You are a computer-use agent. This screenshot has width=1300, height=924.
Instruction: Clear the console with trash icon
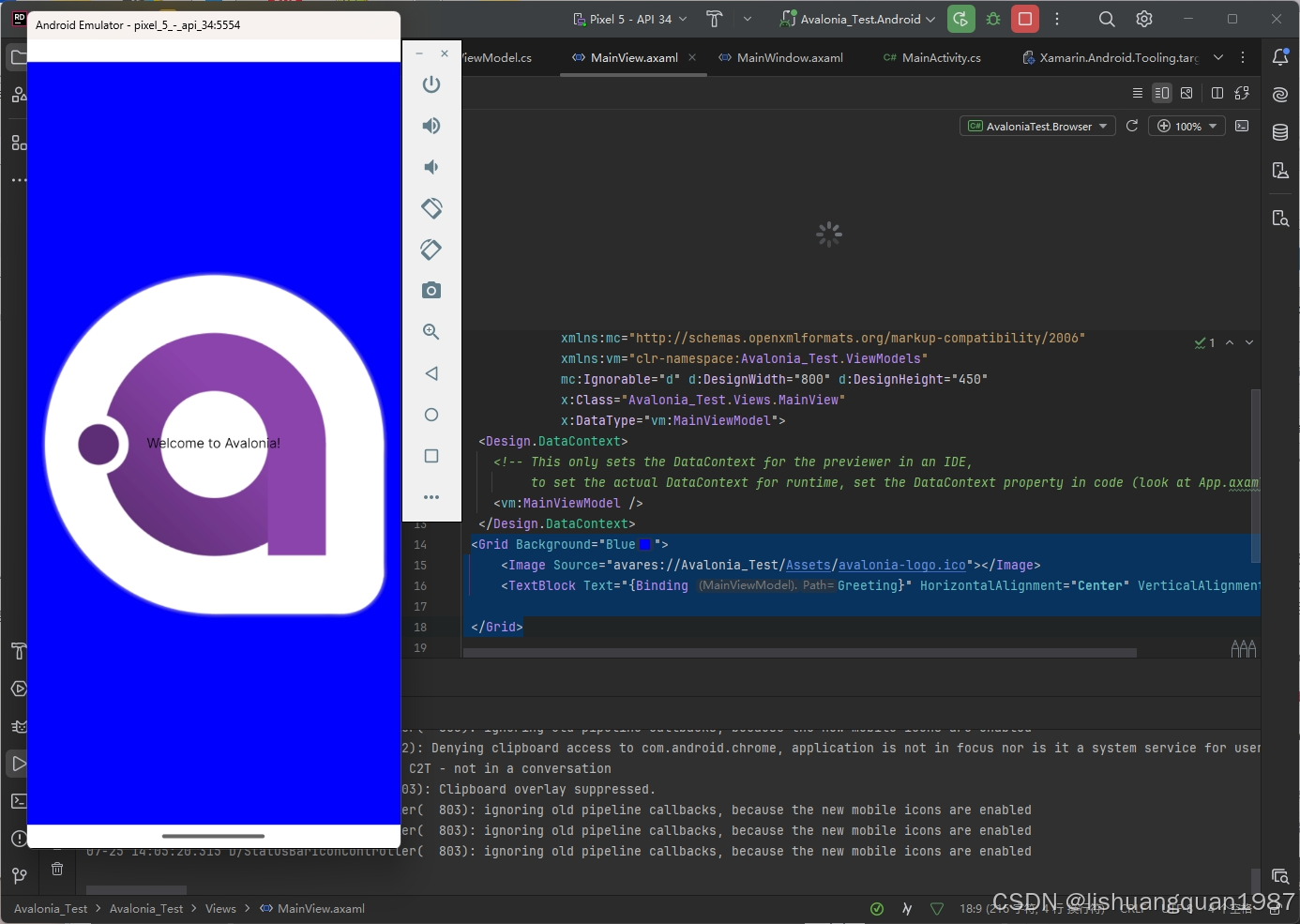pos(57,869)
